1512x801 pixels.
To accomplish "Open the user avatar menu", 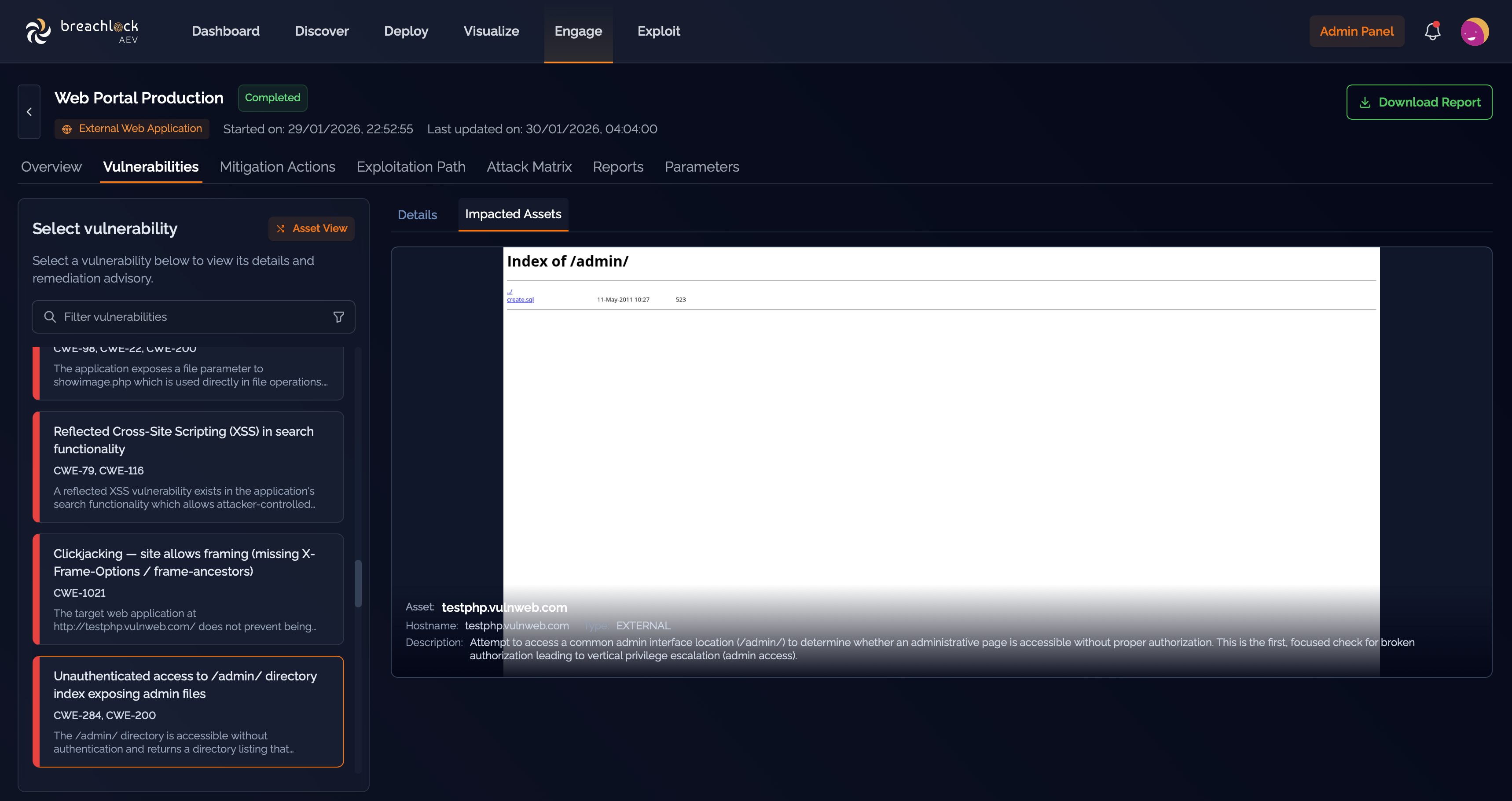I will (1475, 31).
